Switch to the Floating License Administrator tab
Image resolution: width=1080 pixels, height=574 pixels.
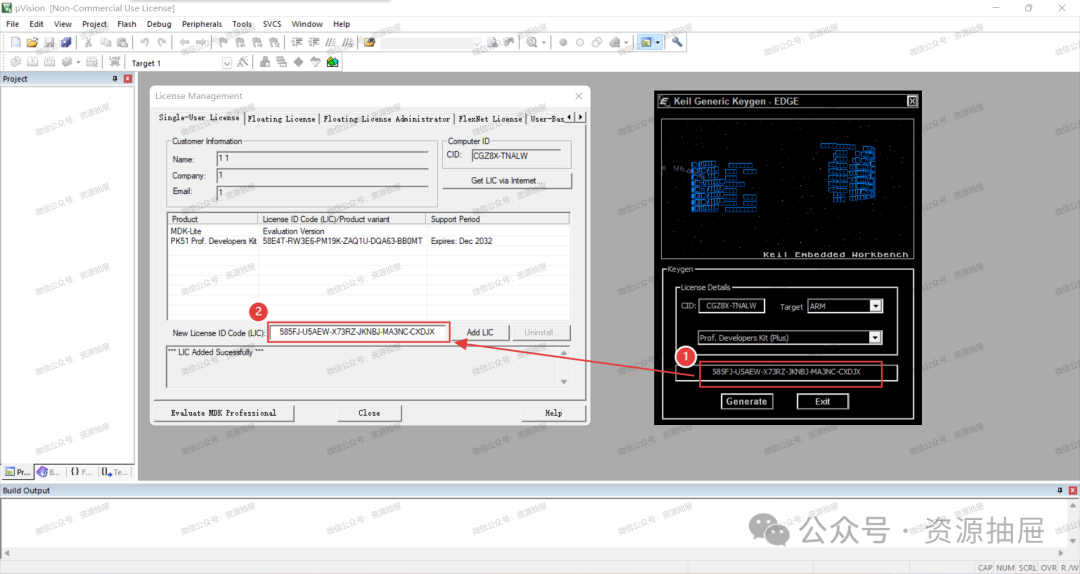pyautogui.click(x=386, y=119)
